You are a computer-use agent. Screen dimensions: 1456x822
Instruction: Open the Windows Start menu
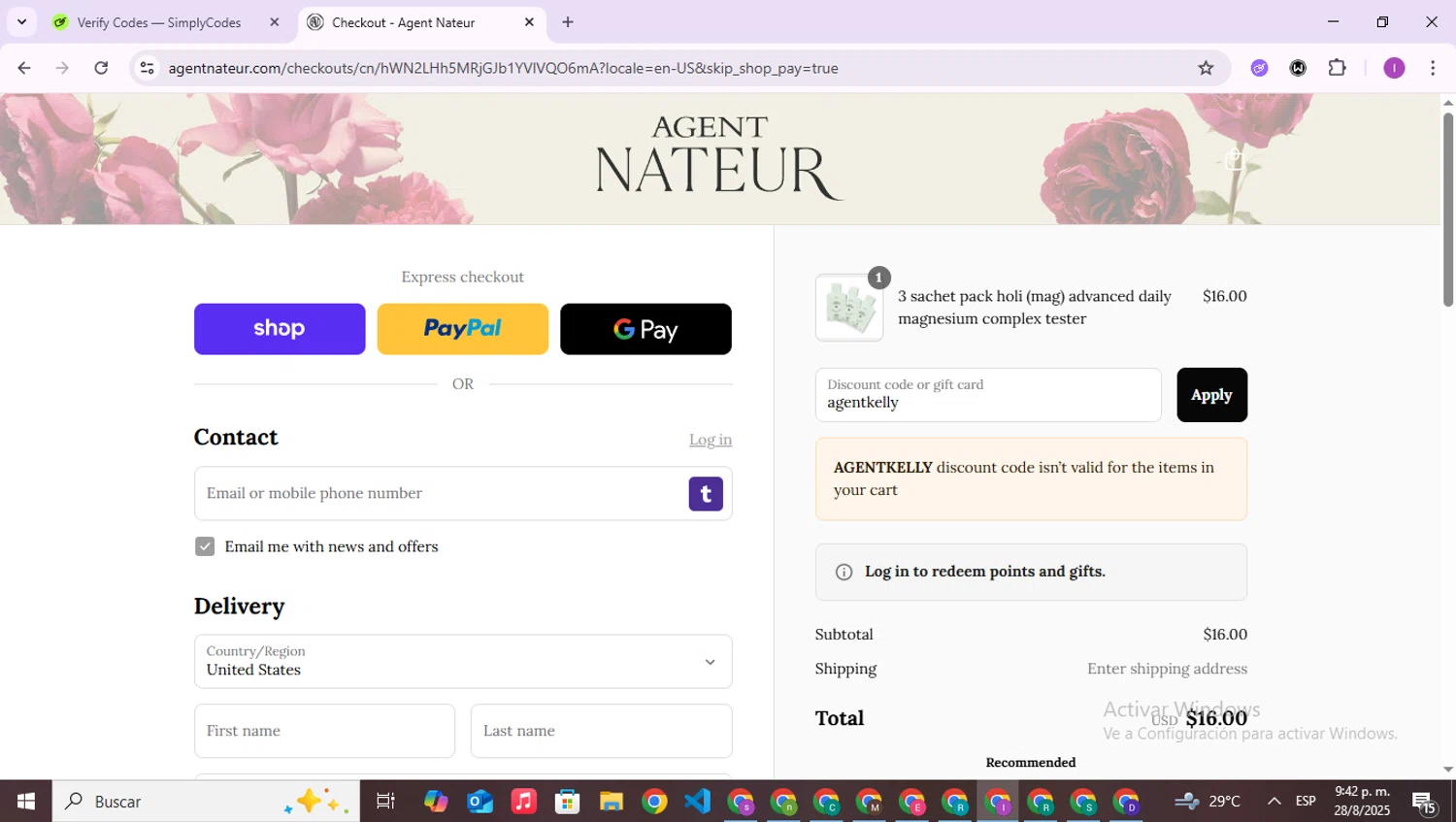click(x=26, y=802)
